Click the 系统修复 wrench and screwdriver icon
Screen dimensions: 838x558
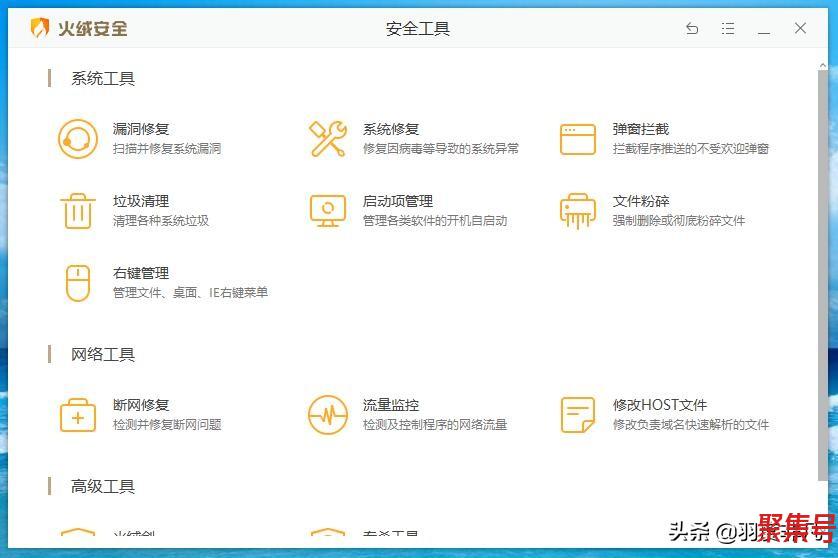tap(327, 139)
